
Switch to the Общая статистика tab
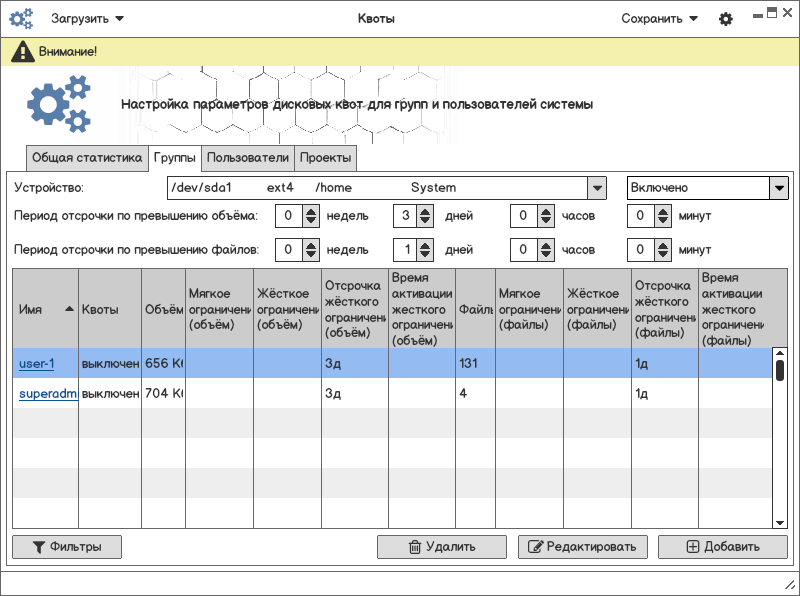87,158
